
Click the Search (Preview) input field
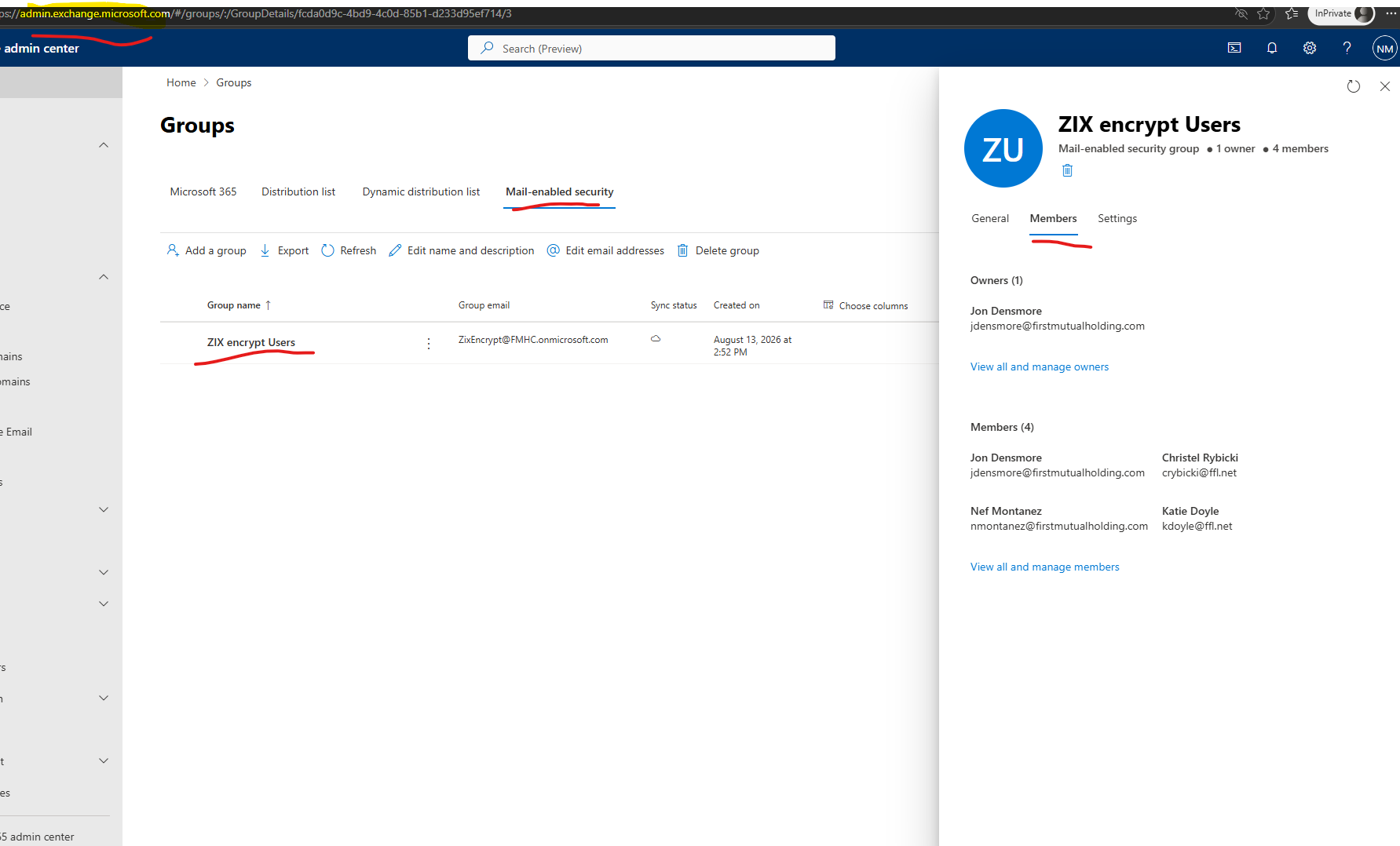652,48
